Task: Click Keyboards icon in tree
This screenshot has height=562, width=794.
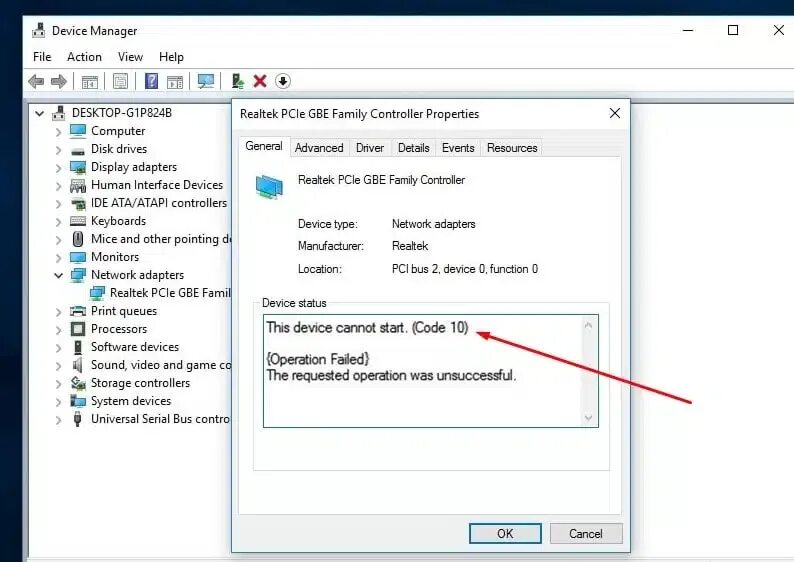Action: (78, 221)
